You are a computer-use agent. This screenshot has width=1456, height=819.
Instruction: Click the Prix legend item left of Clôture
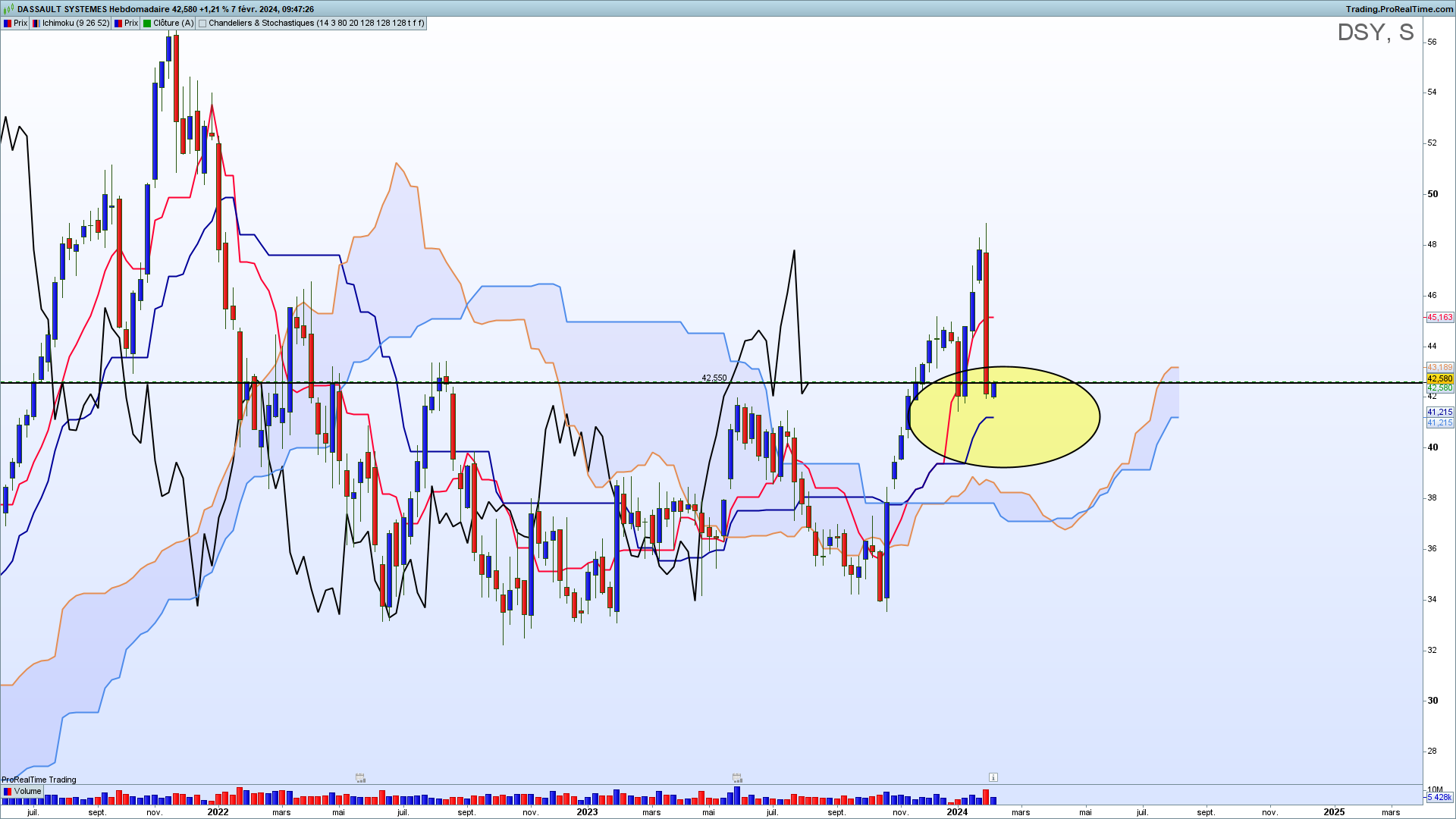click(x=126, y=24)
